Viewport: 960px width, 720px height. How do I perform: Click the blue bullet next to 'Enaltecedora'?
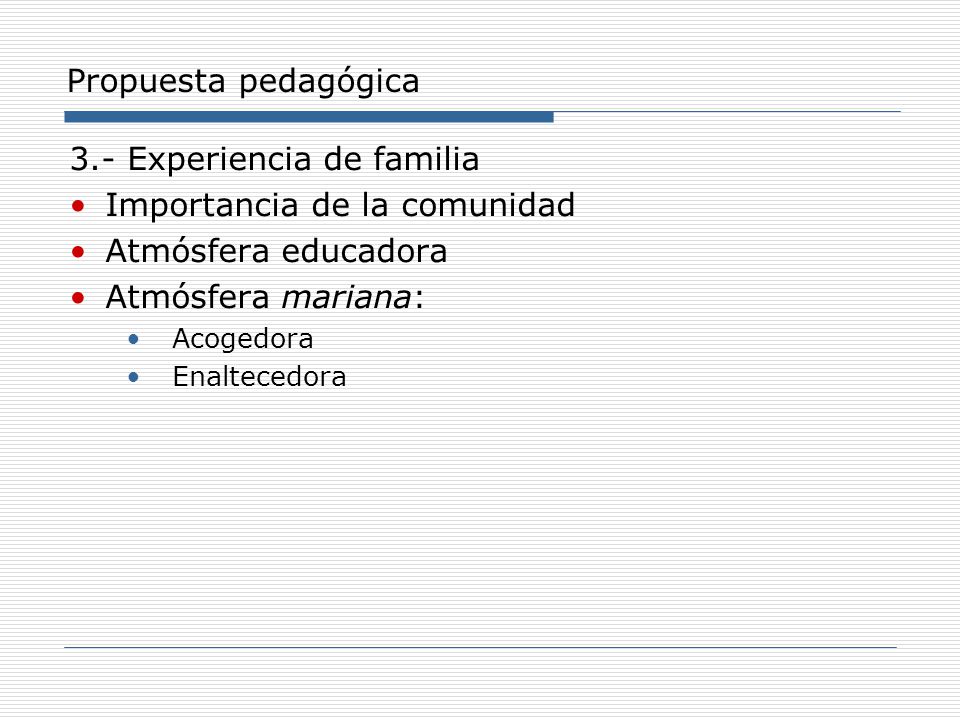coord(133,377)
